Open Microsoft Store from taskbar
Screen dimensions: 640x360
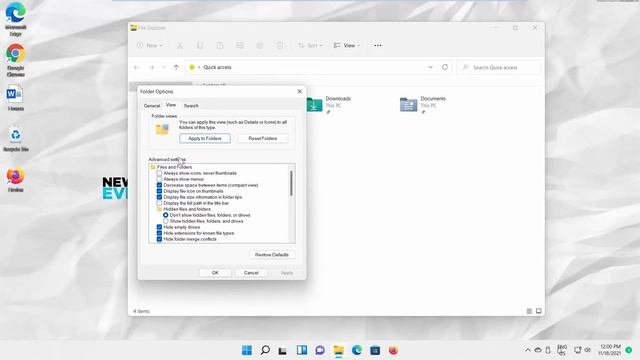tap(375, 350)
